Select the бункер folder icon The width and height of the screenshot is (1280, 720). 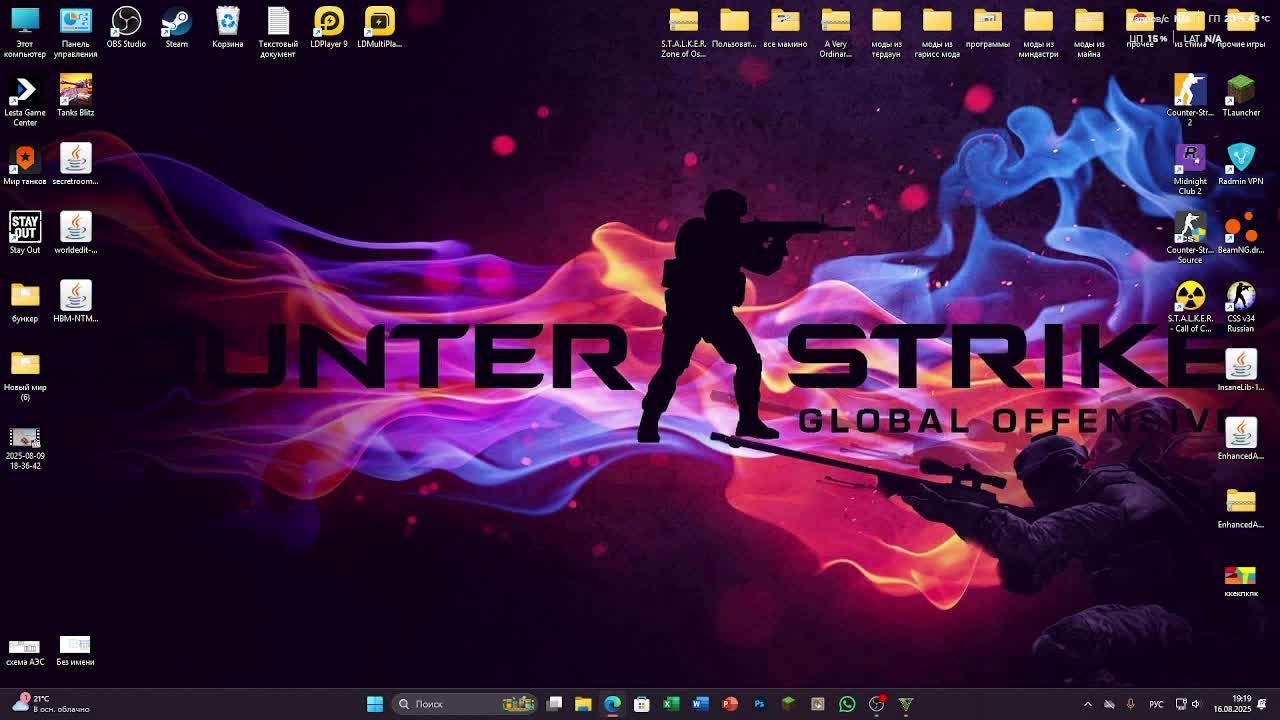(x=25, y=302)
